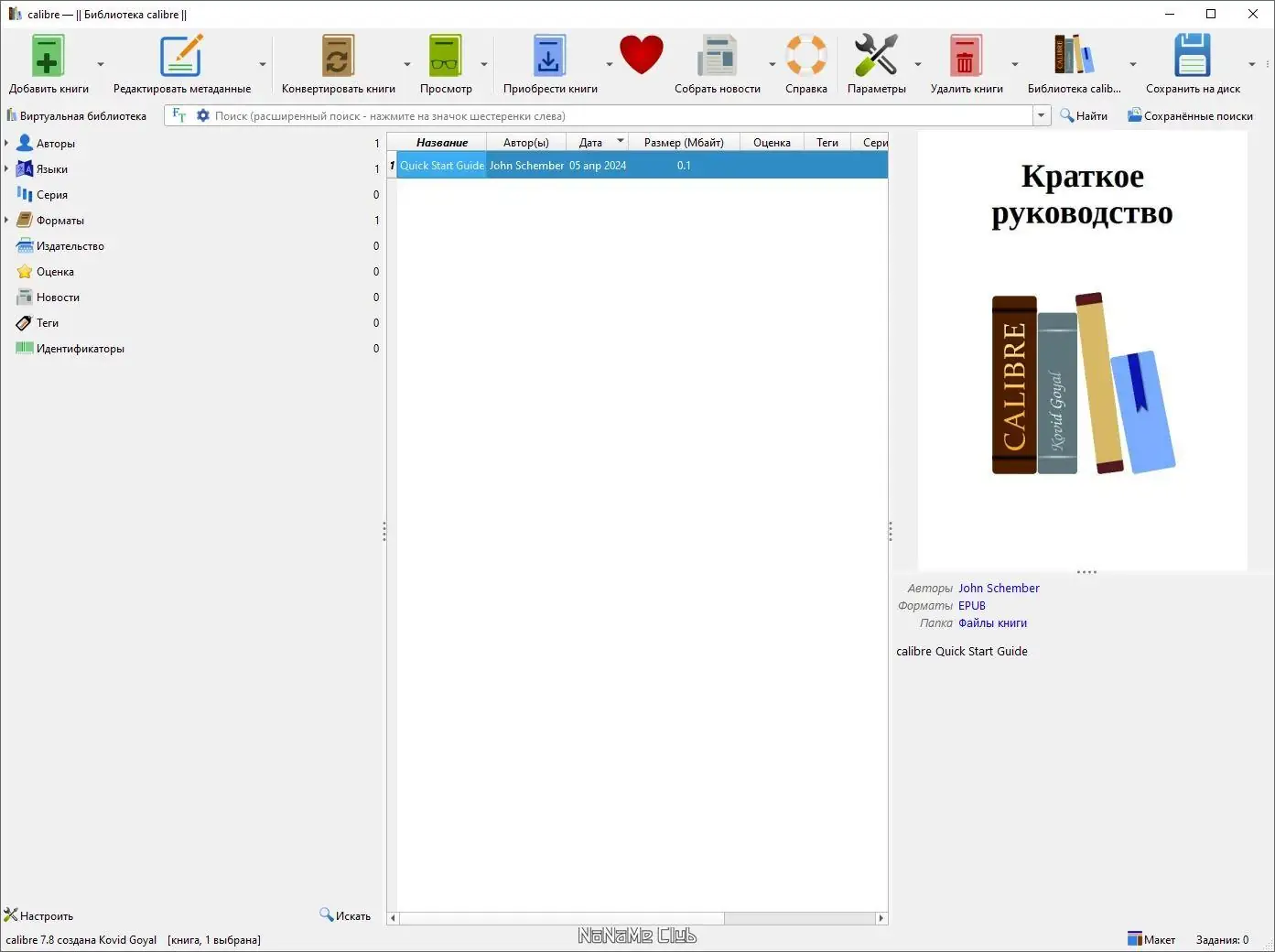
Task: Click Библиотека calibre bookshelf icon
Action: coord(1074,56)
